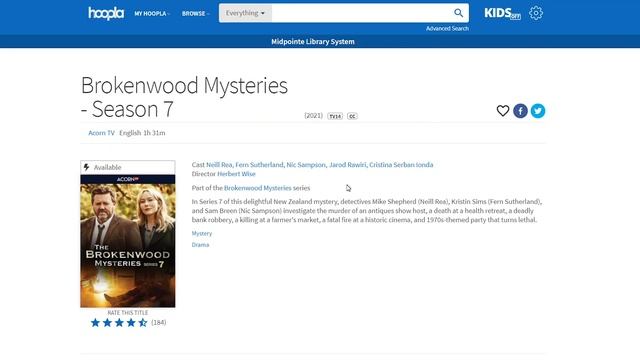The height and width of the screenshot is (360, 640).
Task: Switch to KIDS mode
Action: (x=502, y=13)
